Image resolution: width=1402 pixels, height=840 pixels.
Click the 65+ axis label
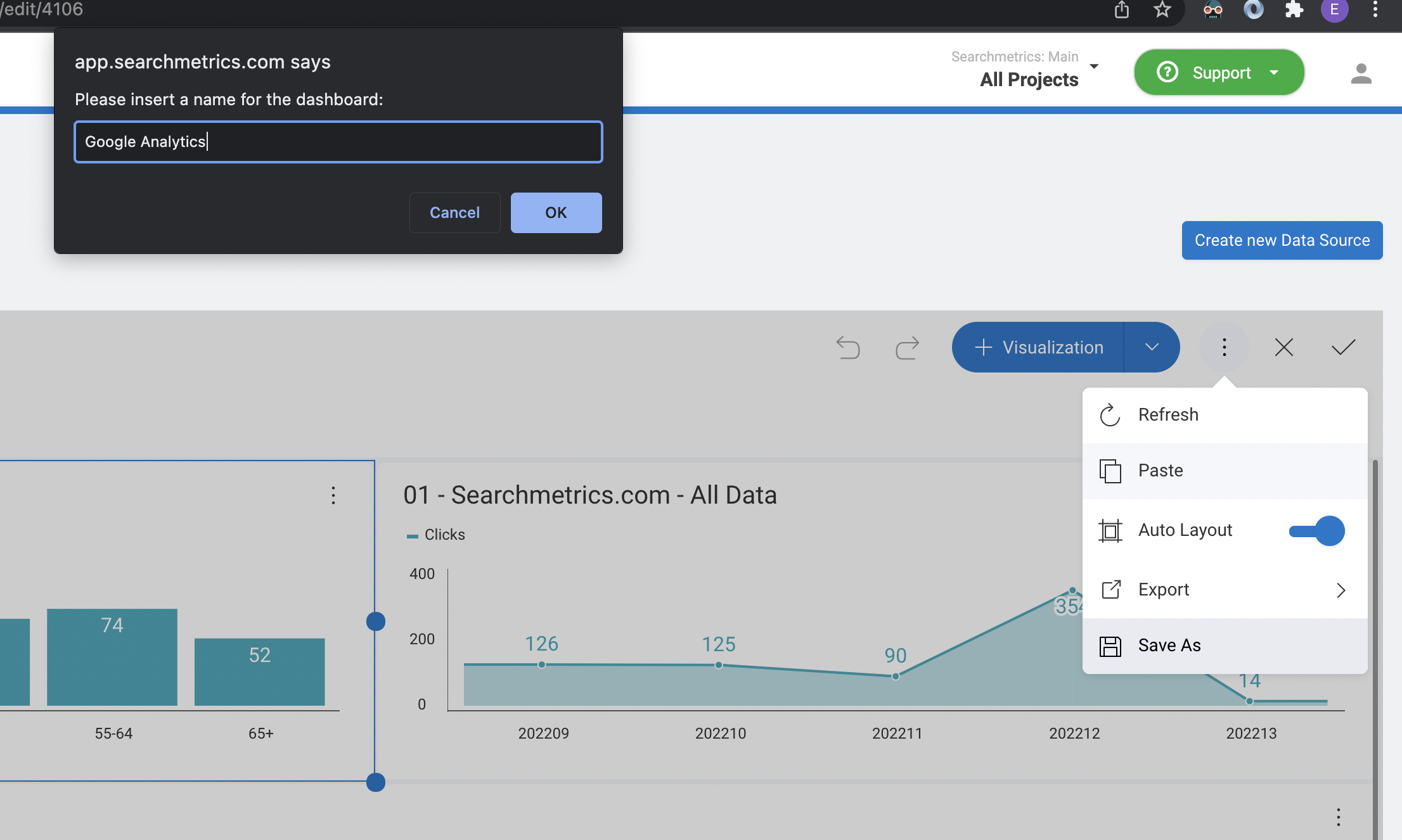260,734
